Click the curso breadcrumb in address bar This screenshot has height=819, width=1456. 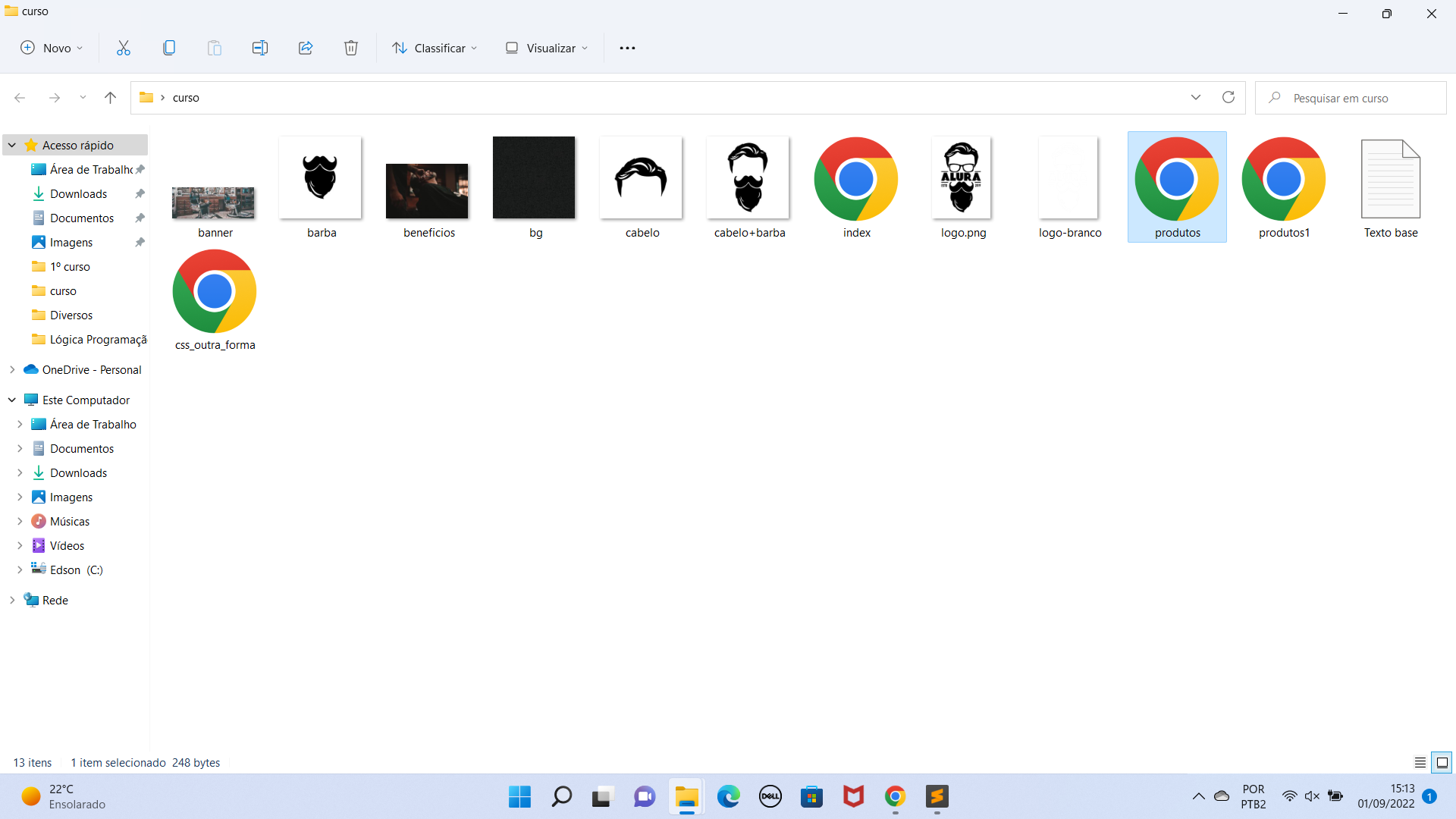[x=186, y=98]
